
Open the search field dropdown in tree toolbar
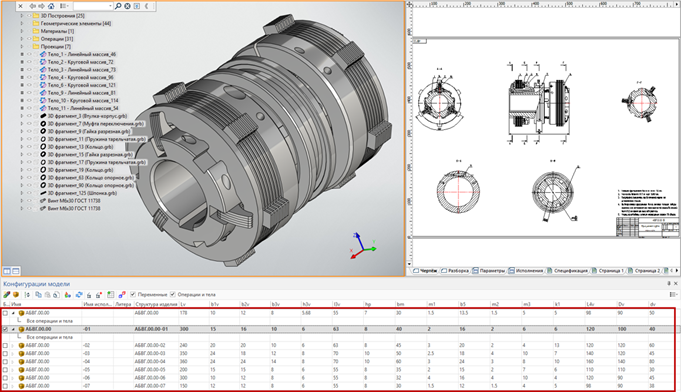[x=110, y=6]
